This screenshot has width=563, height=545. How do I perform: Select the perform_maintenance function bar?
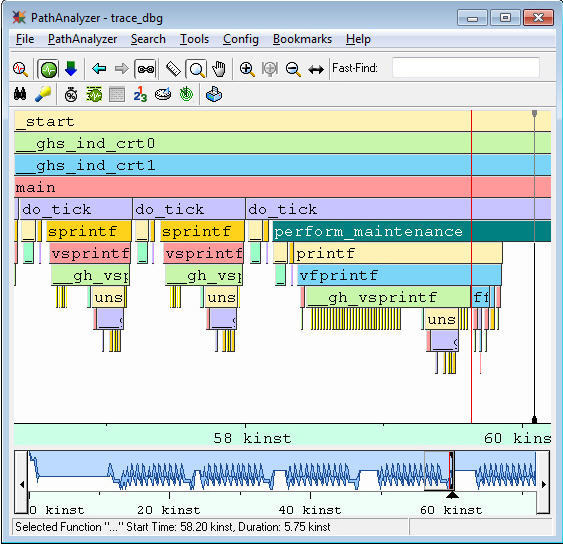coord(411,231)
